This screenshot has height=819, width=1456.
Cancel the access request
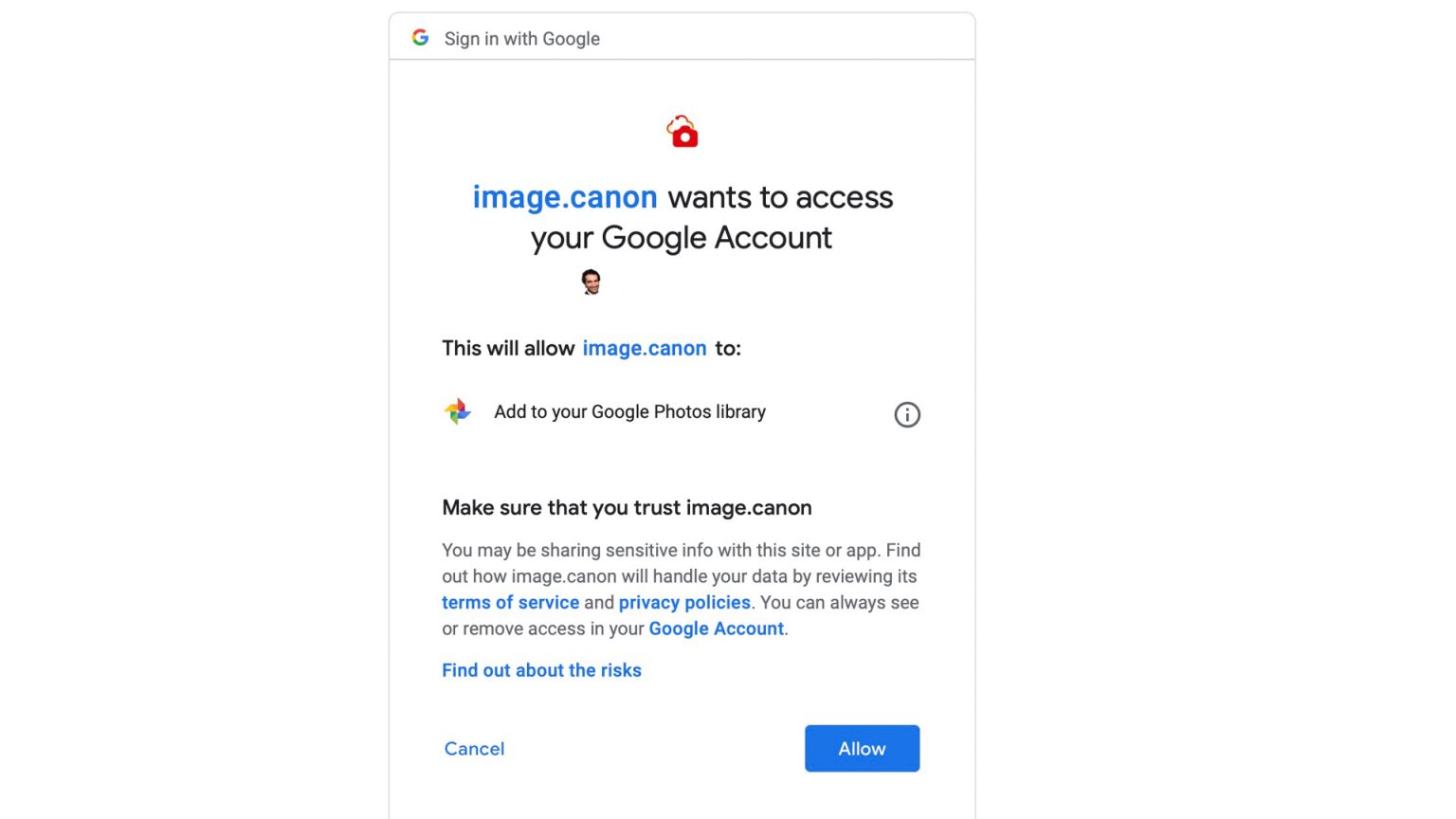pos(474,749)
